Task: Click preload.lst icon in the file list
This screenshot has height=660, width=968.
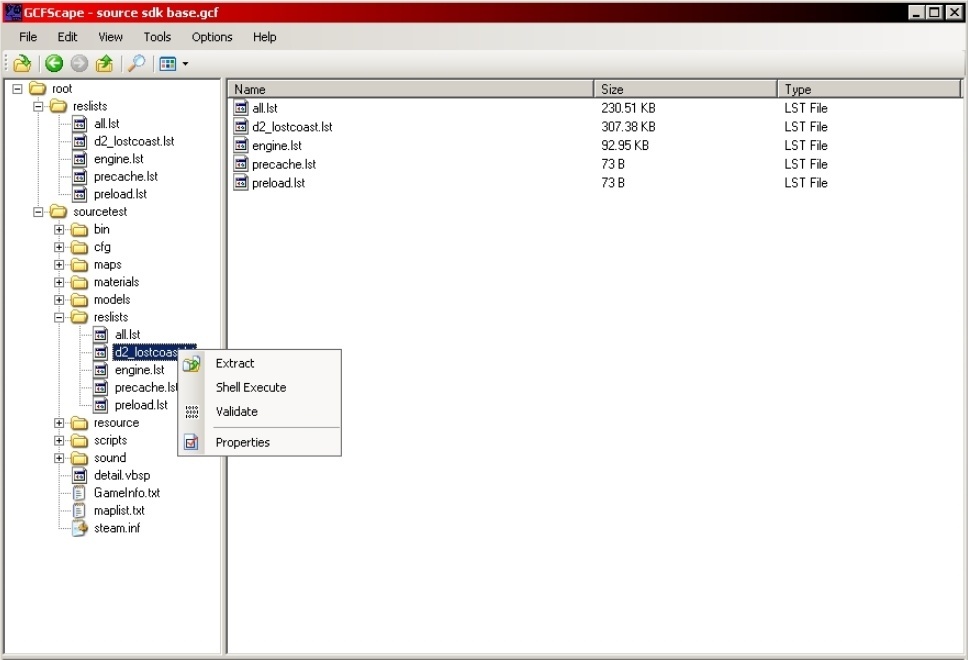Action: 241,183
